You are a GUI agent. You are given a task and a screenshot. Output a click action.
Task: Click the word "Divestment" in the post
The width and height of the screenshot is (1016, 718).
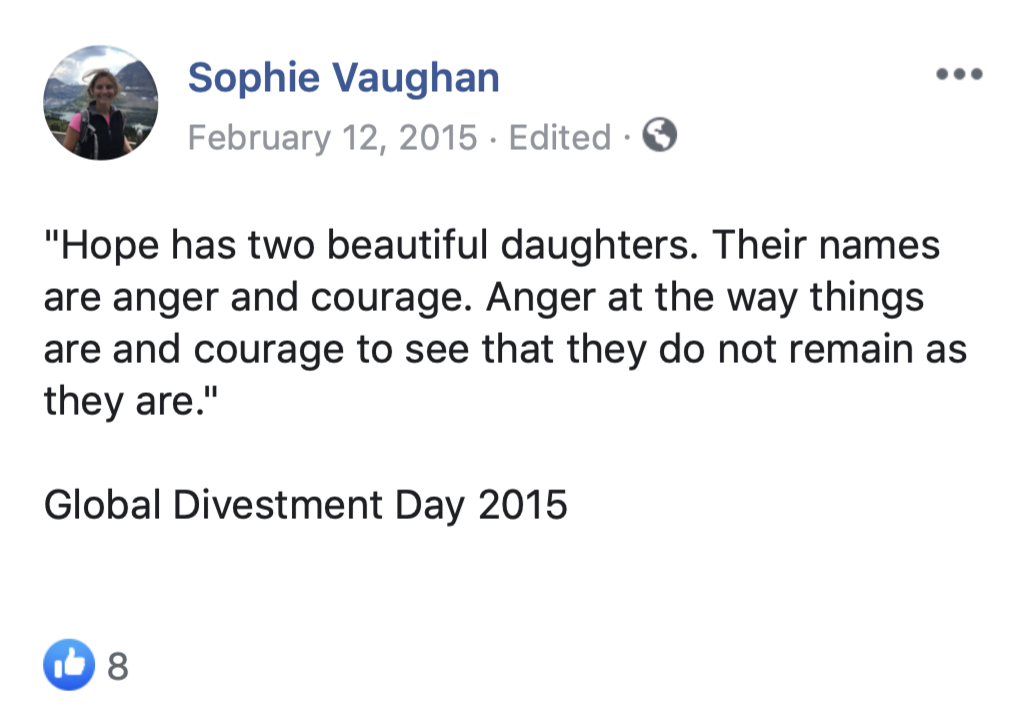point(277,505)
